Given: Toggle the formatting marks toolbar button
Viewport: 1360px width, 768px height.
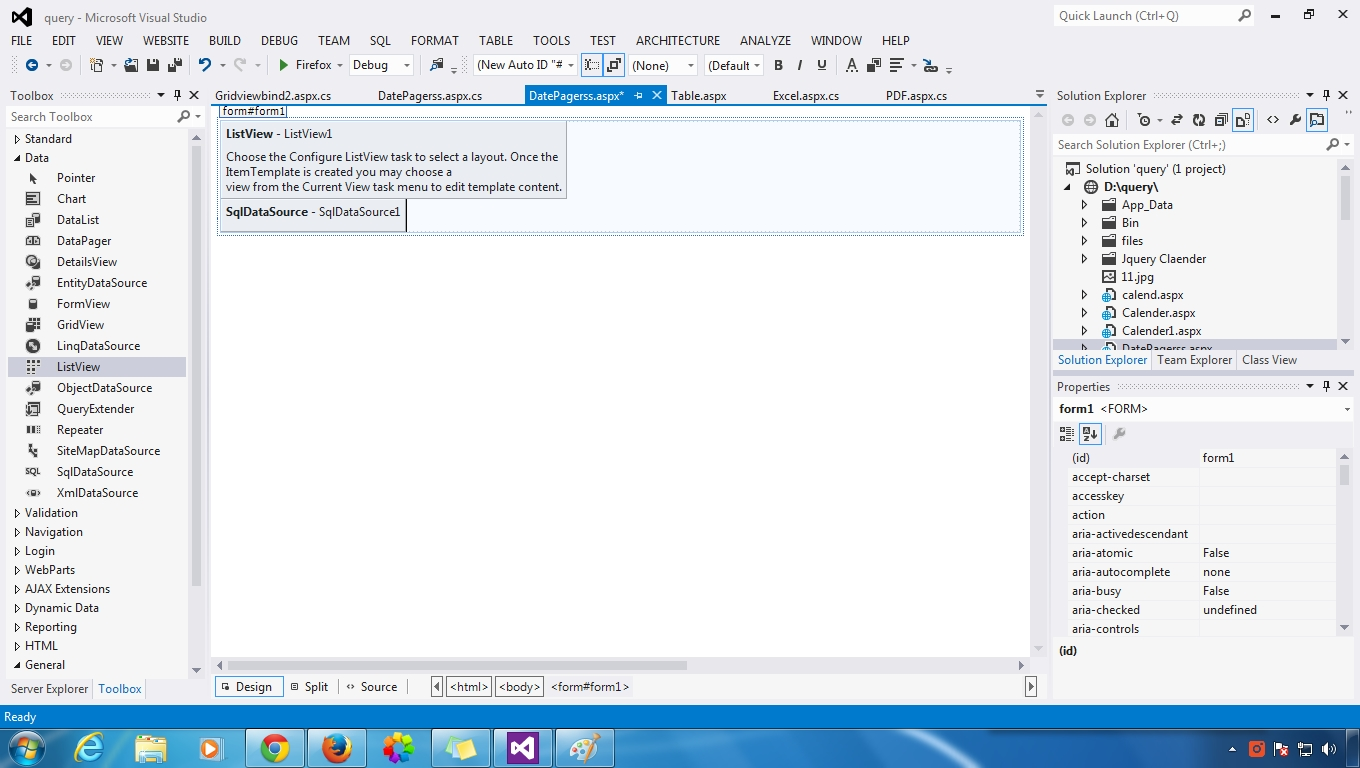Looking at the screenshot, I should (614, 65).
